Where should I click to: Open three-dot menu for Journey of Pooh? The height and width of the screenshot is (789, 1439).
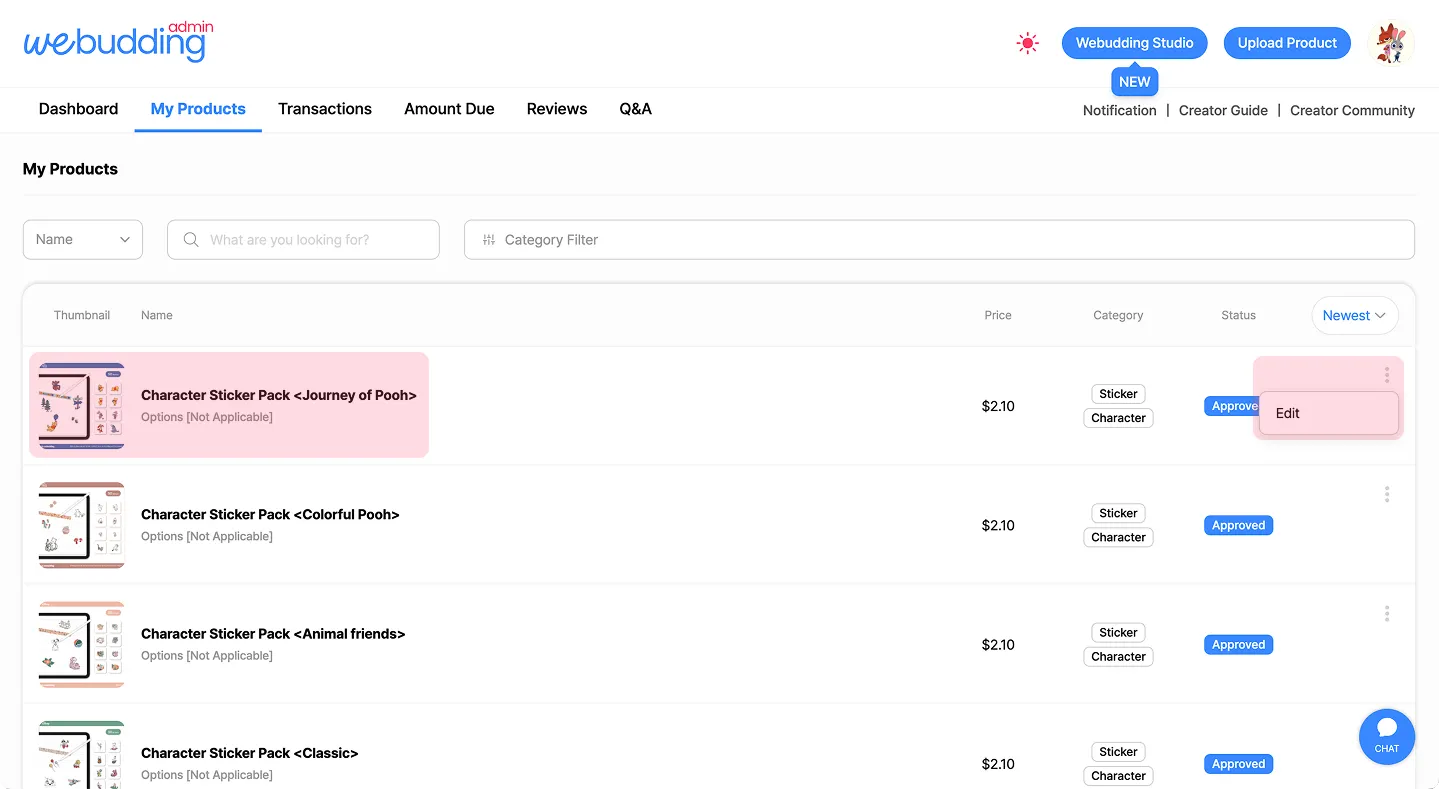[x=1387, y=375]
